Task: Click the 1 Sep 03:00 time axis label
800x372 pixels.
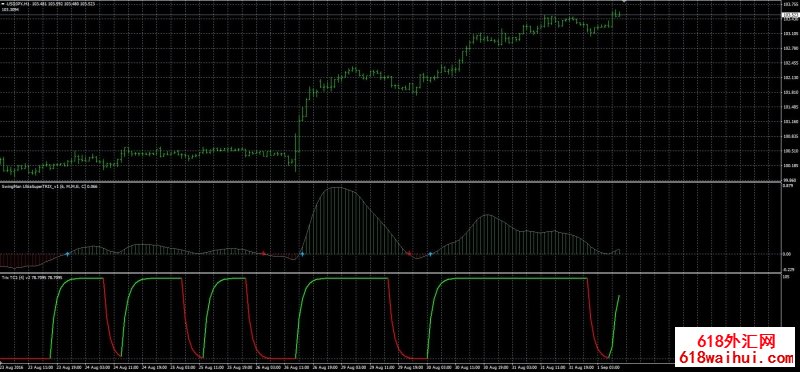Action: 609,367
